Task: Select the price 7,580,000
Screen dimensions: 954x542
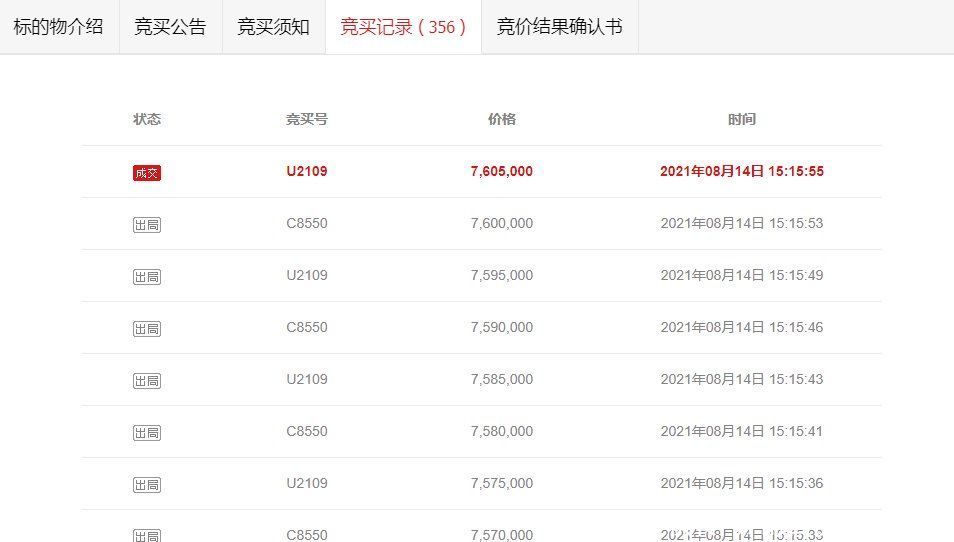Action: pyautogui.click(x=501, y=431)
